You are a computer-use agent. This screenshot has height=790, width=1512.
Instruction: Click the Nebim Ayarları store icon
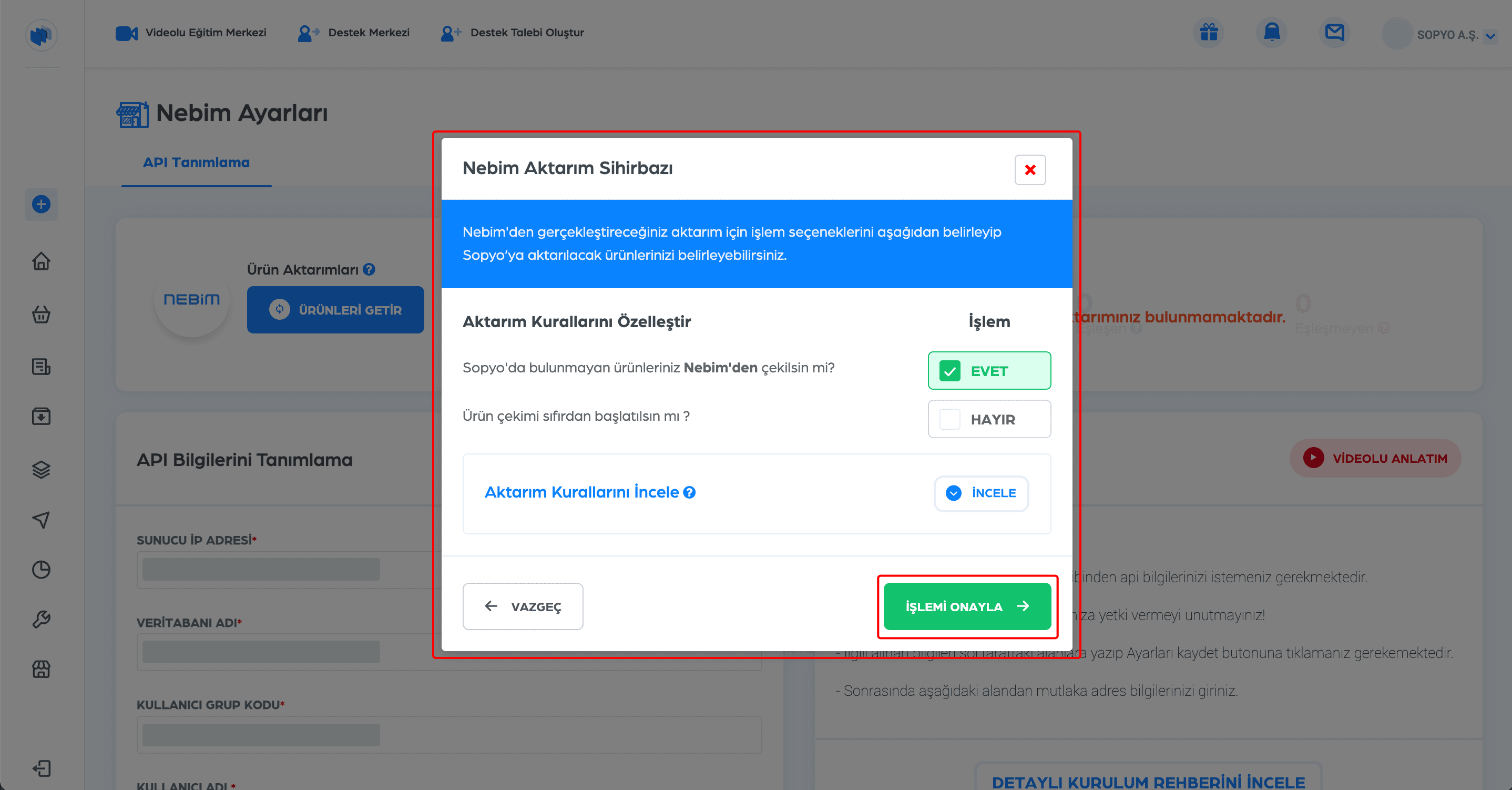pos(132,114)
